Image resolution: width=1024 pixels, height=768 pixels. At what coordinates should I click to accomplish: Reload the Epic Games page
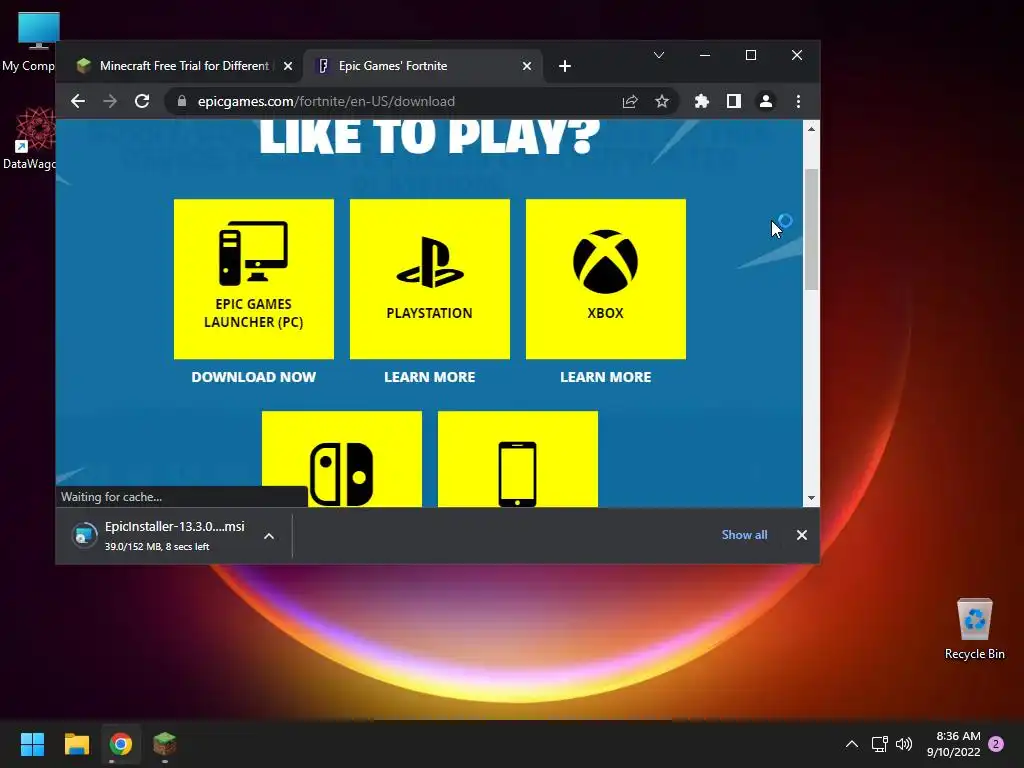click(142, 101)
